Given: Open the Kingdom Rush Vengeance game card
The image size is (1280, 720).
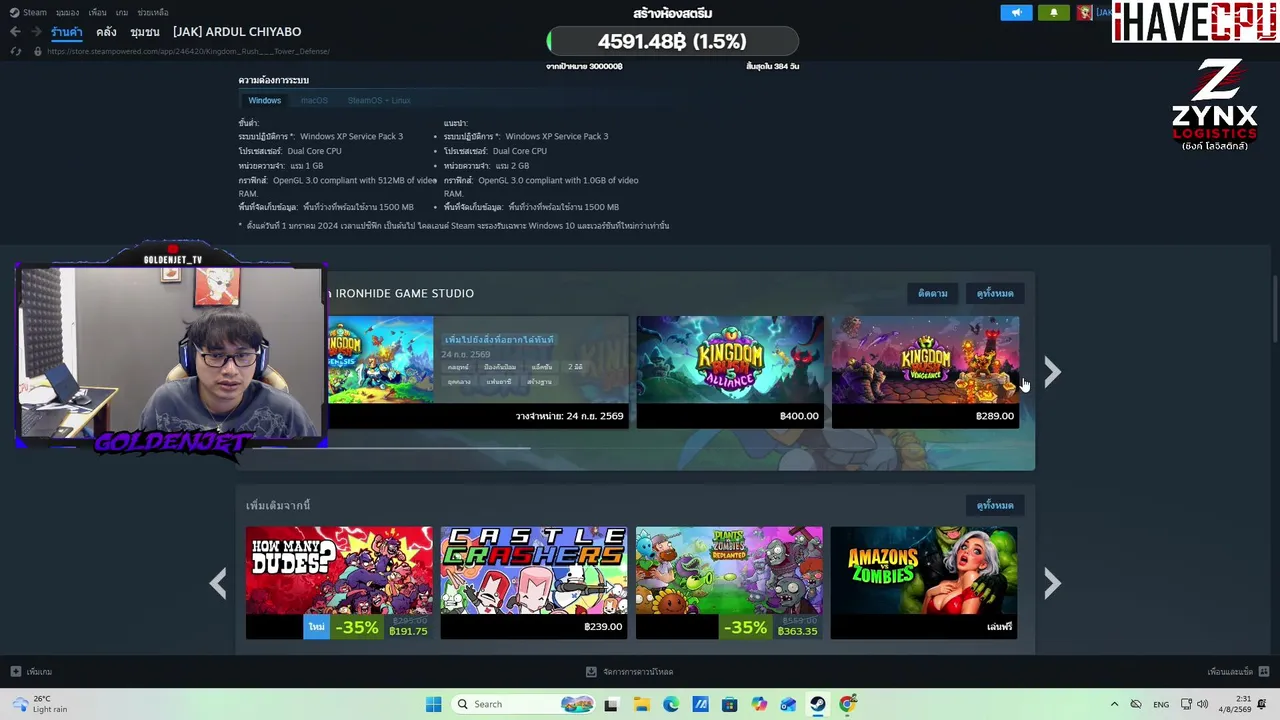Looking at the screenshot, I should click(x=925, y=372).
